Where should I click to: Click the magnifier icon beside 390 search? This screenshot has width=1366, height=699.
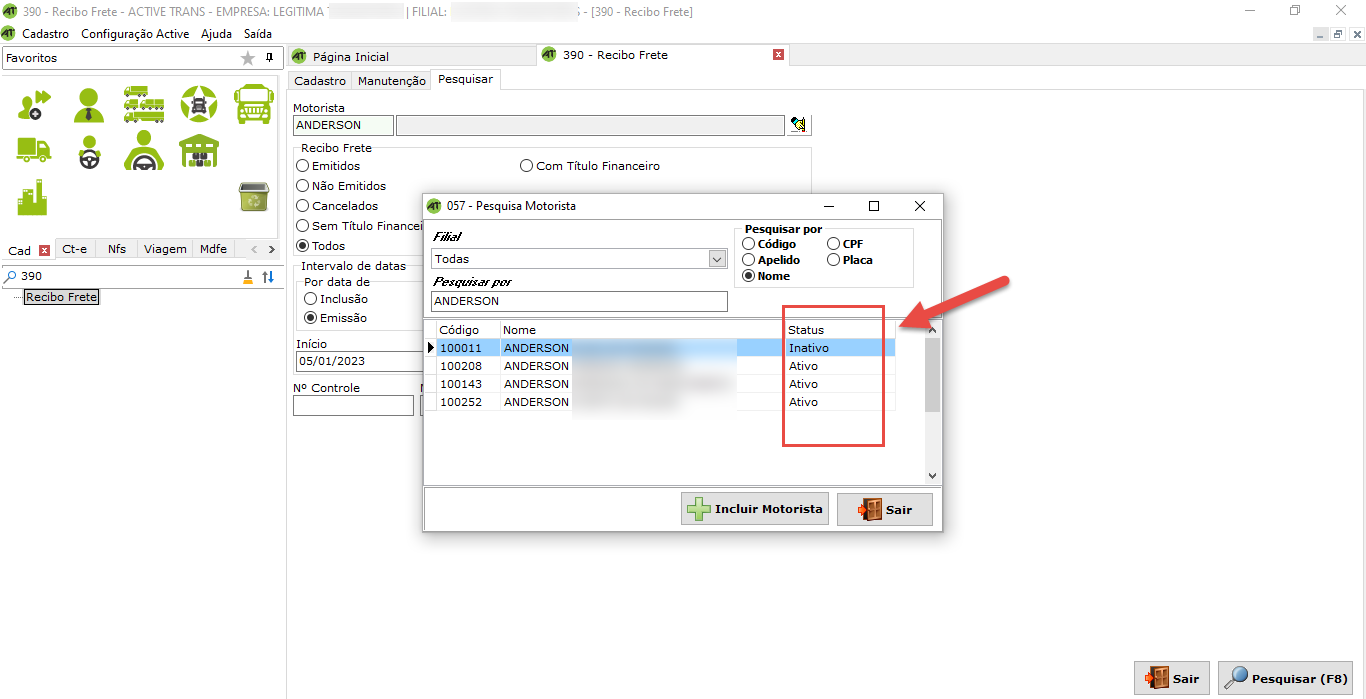coord(11,277)
